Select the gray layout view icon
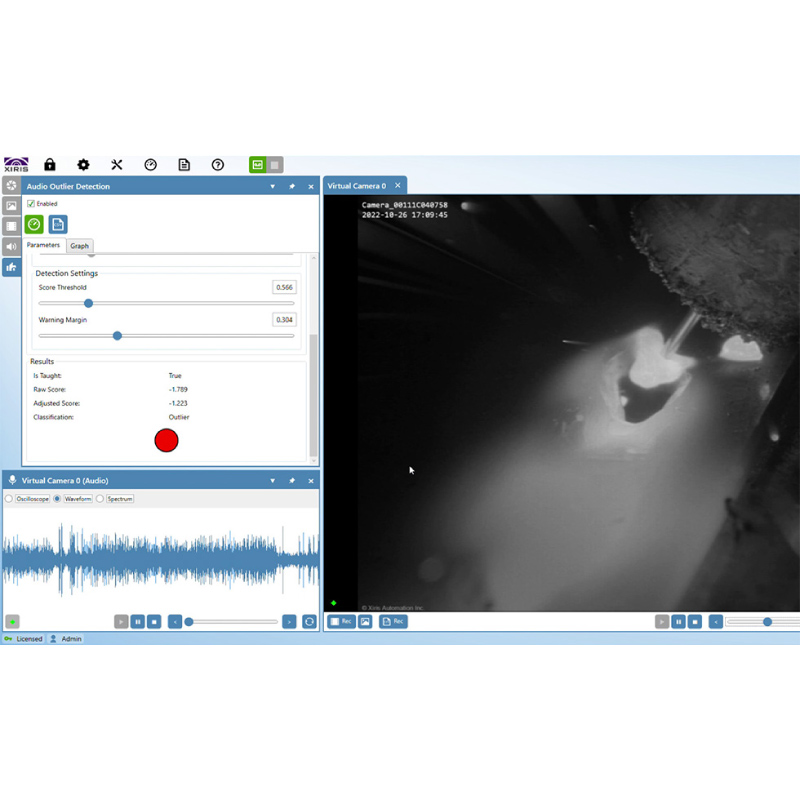This screenshot has width=800, height=800. pyautogui.click(x=274, y=164)
